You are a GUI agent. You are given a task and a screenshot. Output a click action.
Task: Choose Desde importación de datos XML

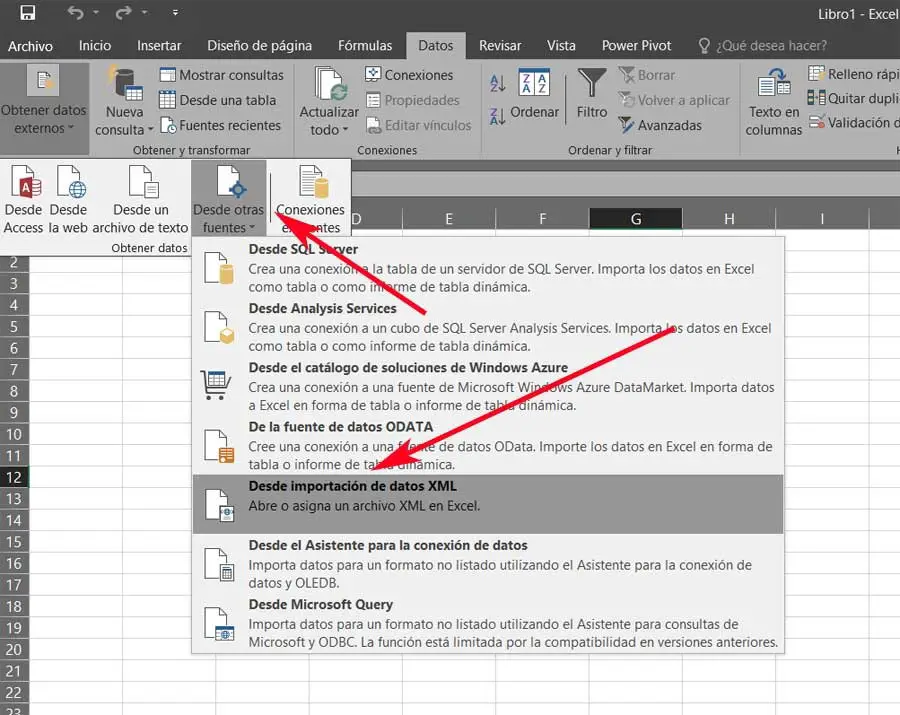[488, 504]
